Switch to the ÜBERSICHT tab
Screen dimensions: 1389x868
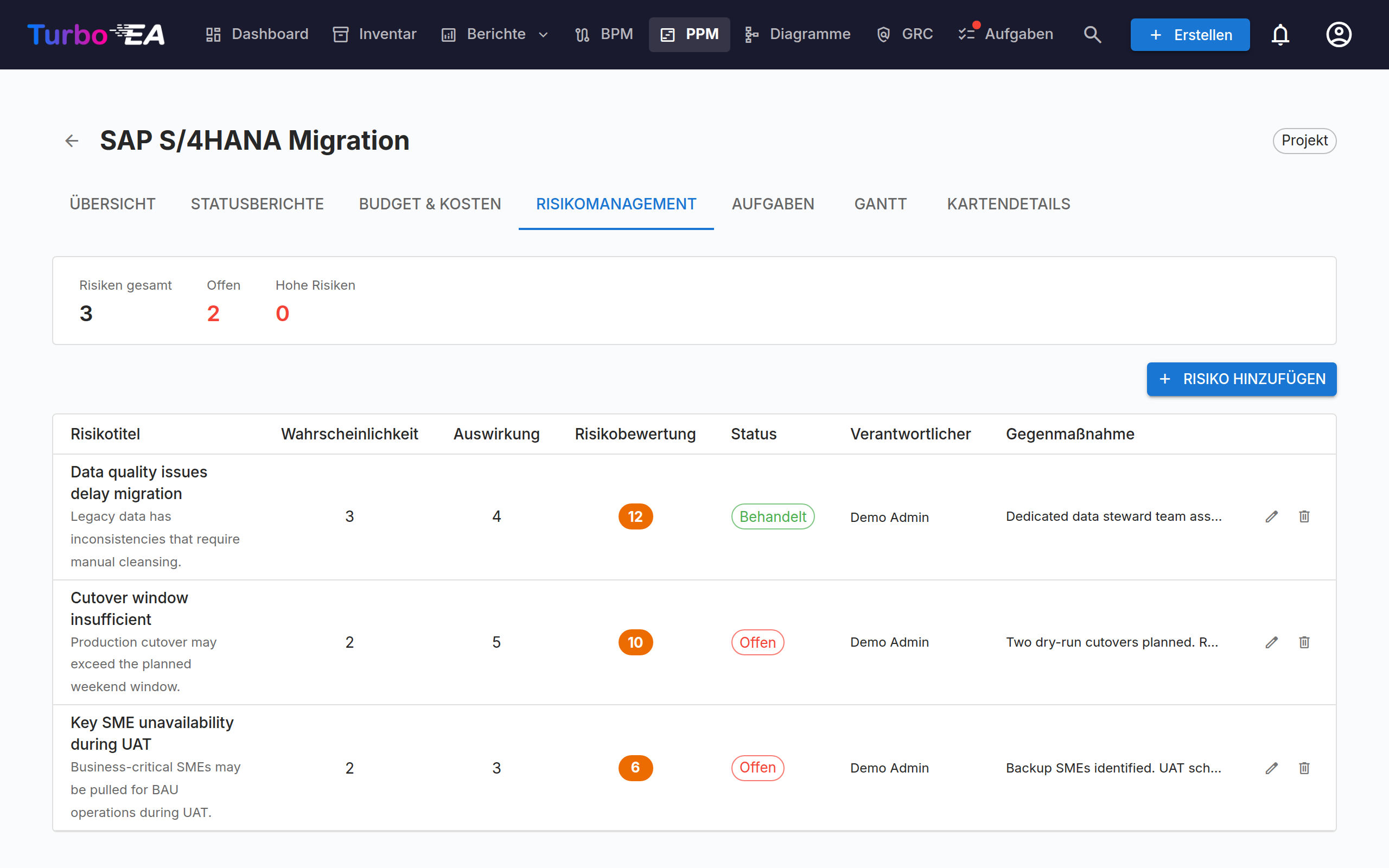coord(112,204)
